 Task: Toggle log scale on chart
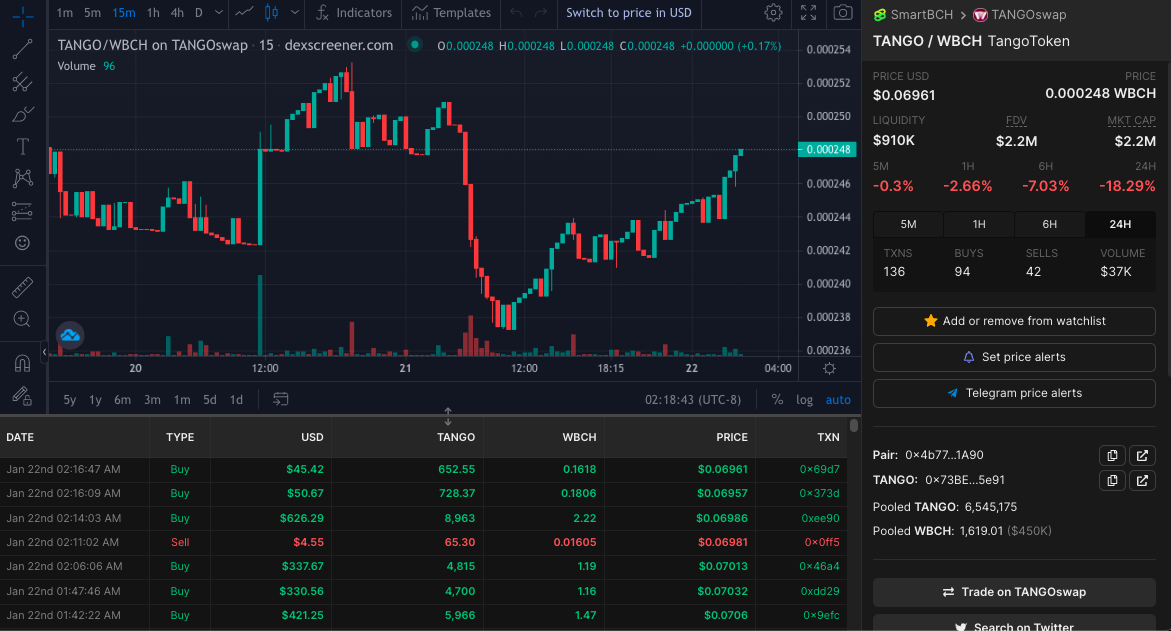804,400
